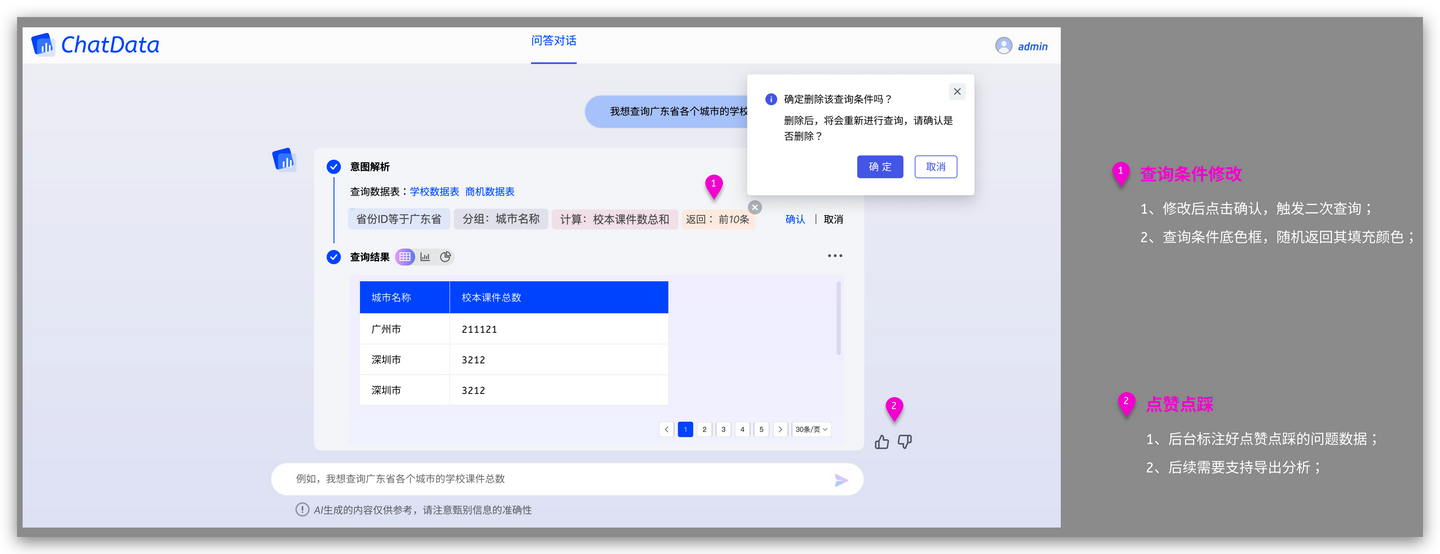This screenshot has height=554, width=1440.
Task: Edit the 计算：校本课件数总和 condition tag
Action: (615, 219)
